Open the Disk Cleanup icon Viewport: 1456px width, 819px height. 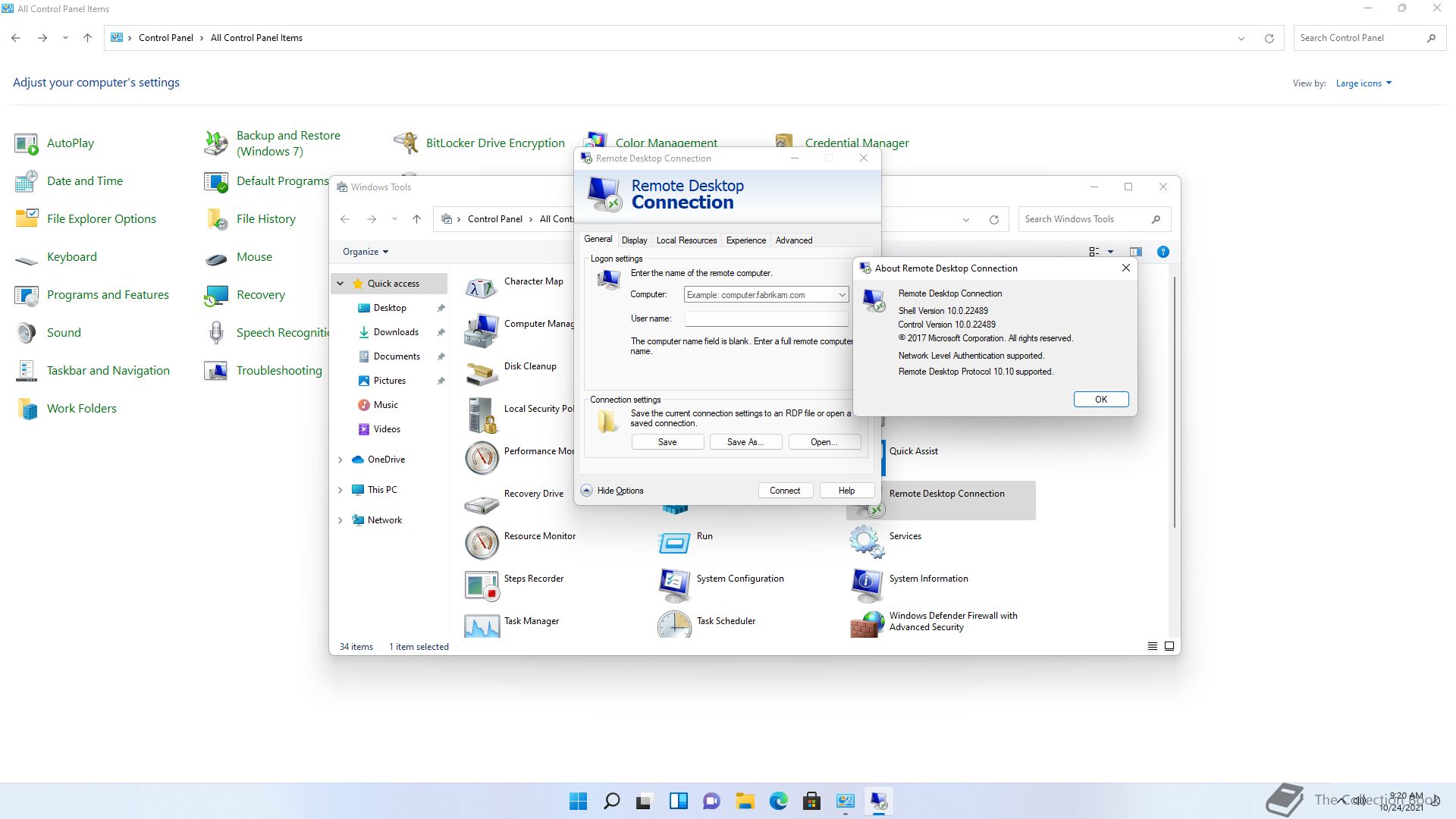click(x=482, y=373)
